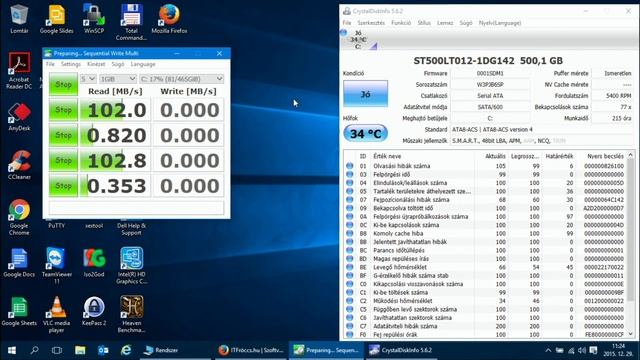640x360 pixels.
Task: Select the Google Docs desktop shortcut
Action: 19,263
